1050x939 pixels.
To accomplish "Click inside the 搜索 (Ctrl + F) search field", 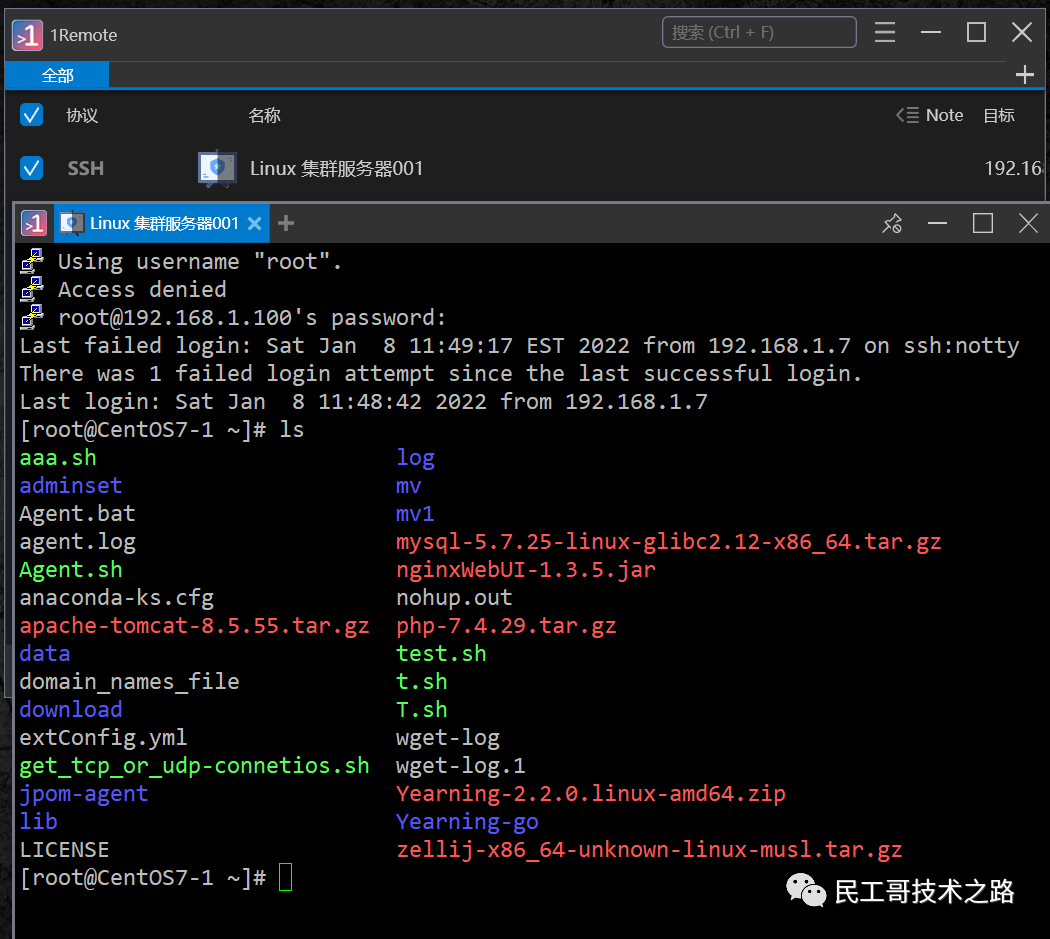I will [x=759, y=32].
